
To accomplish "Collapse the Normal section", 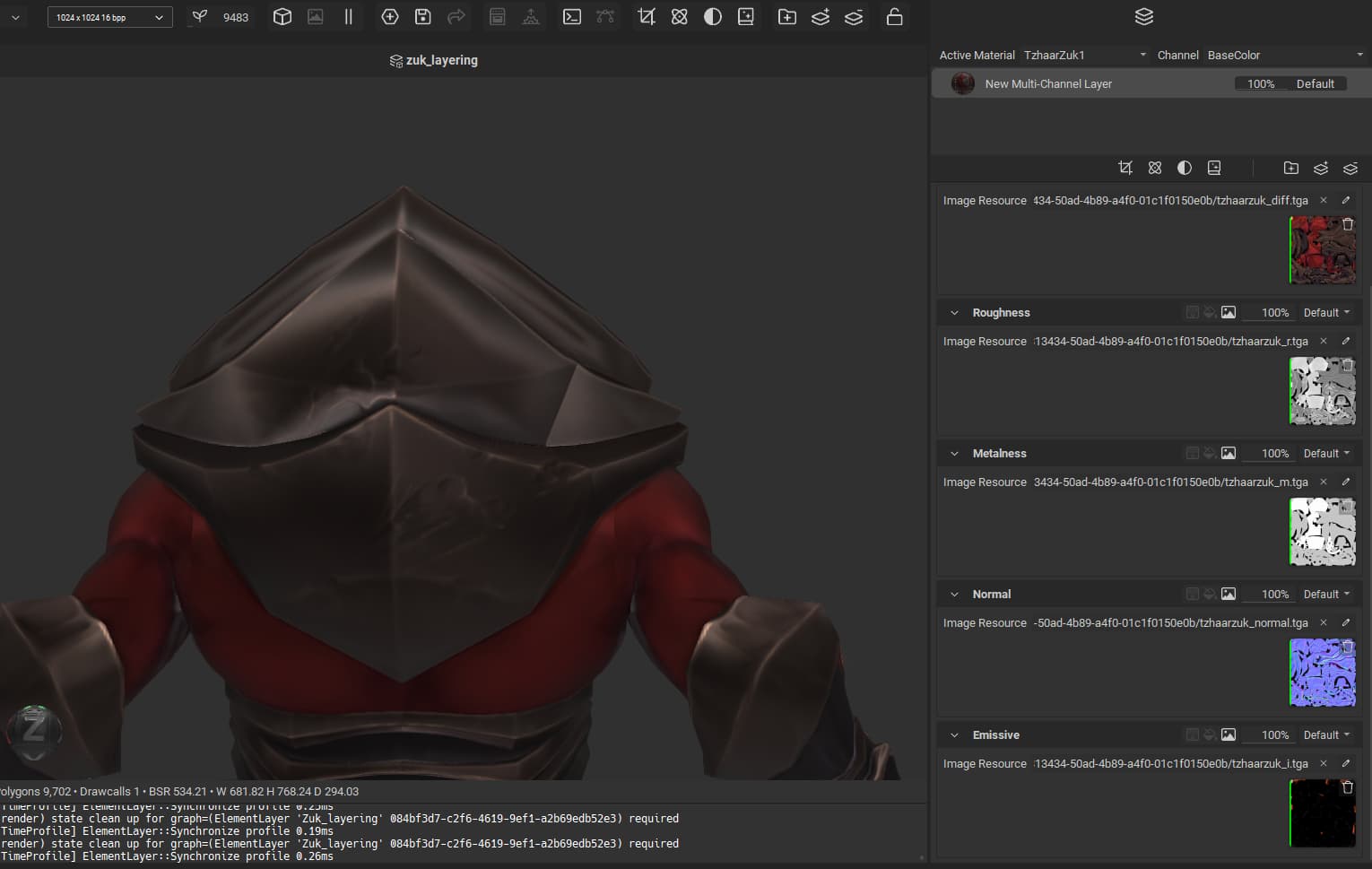I will click(x=954, y=595).
